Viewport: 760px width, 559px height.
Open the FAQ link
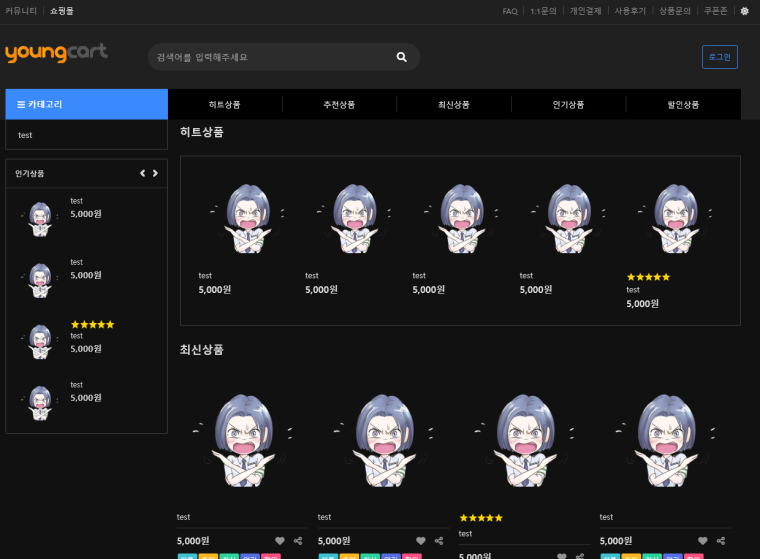click(510, 11)
